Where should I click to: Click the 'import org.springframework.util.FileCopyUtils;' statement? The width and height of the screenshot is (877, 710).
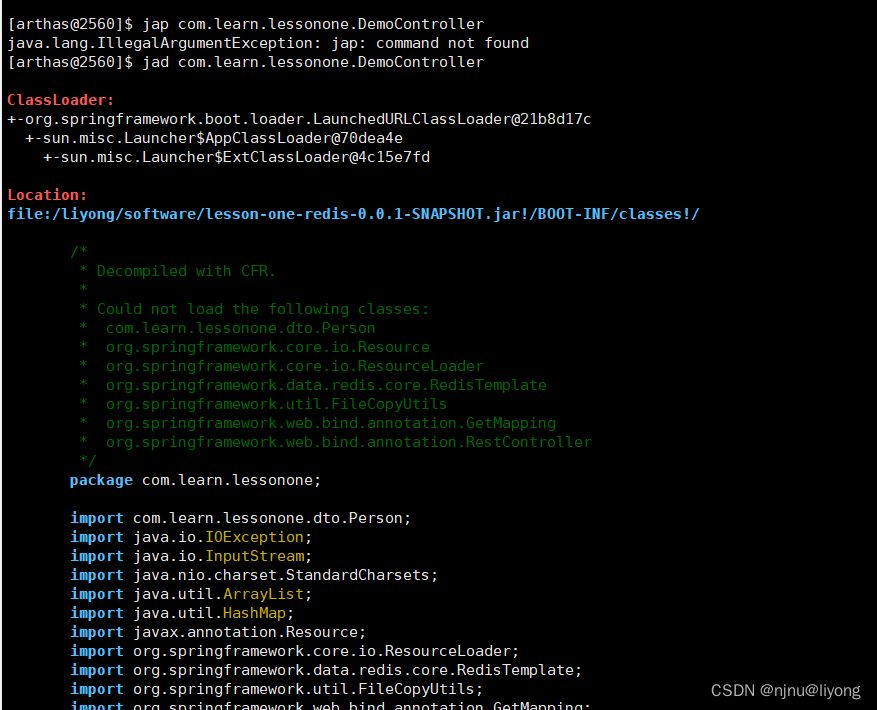(x=276, y=690)
